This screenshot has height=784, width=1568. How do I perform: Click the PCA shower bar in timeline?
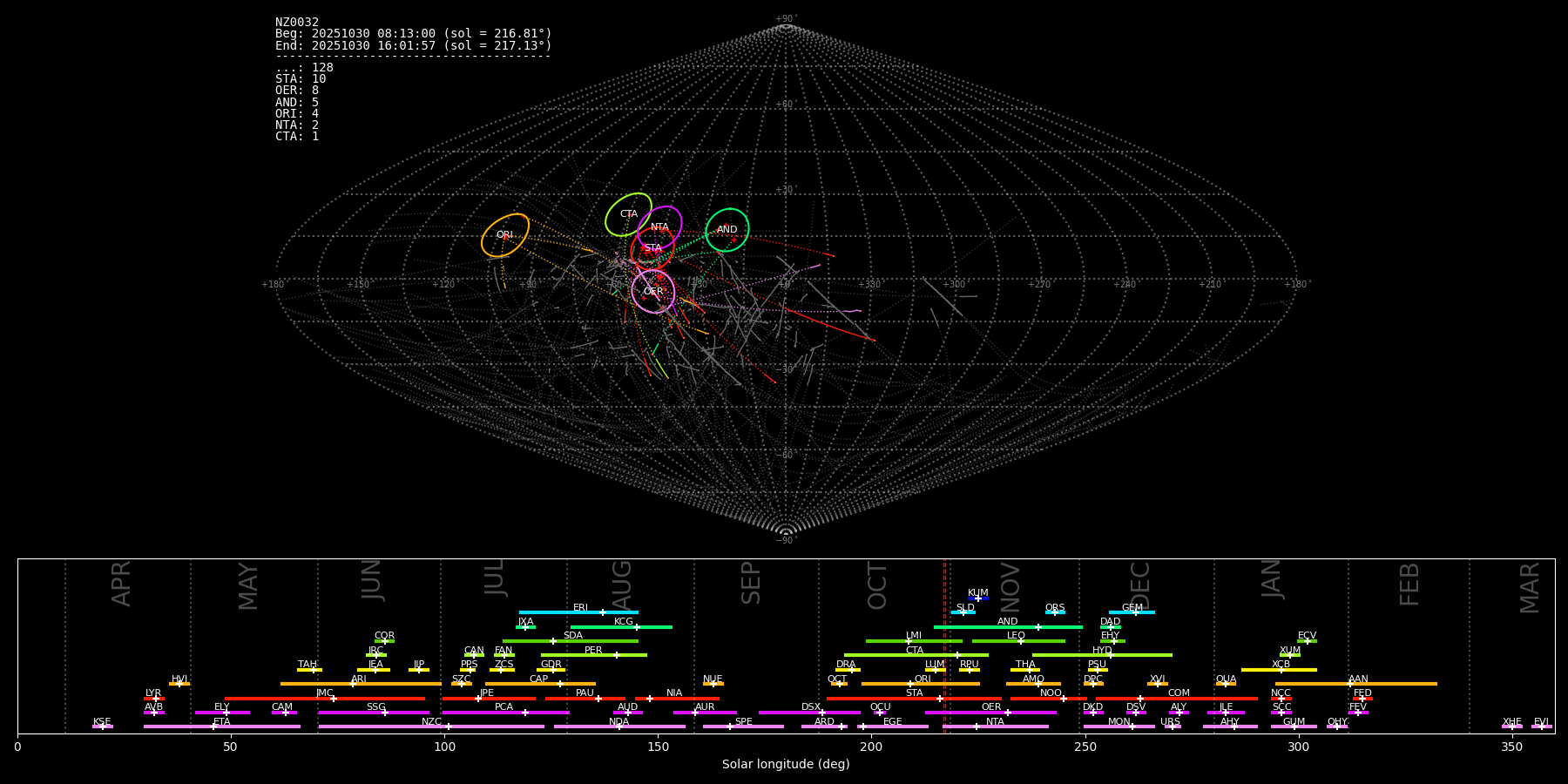point(505,713)
